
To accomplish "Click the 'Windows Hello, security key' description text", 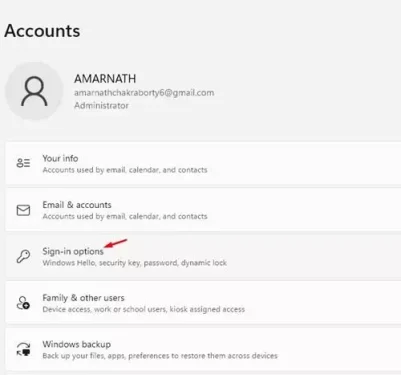I will pos(134,263).
